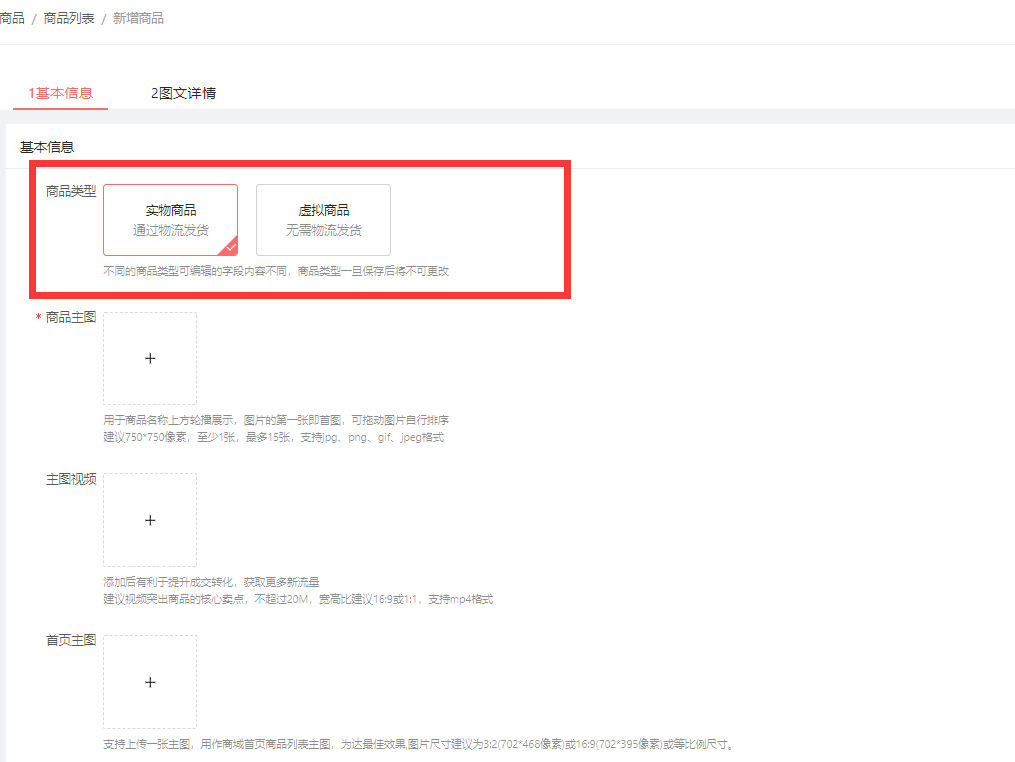Click the 首页主图 field label
Image resolution: width=1015 pixels, height=762 pixels.
coord(71,640)
